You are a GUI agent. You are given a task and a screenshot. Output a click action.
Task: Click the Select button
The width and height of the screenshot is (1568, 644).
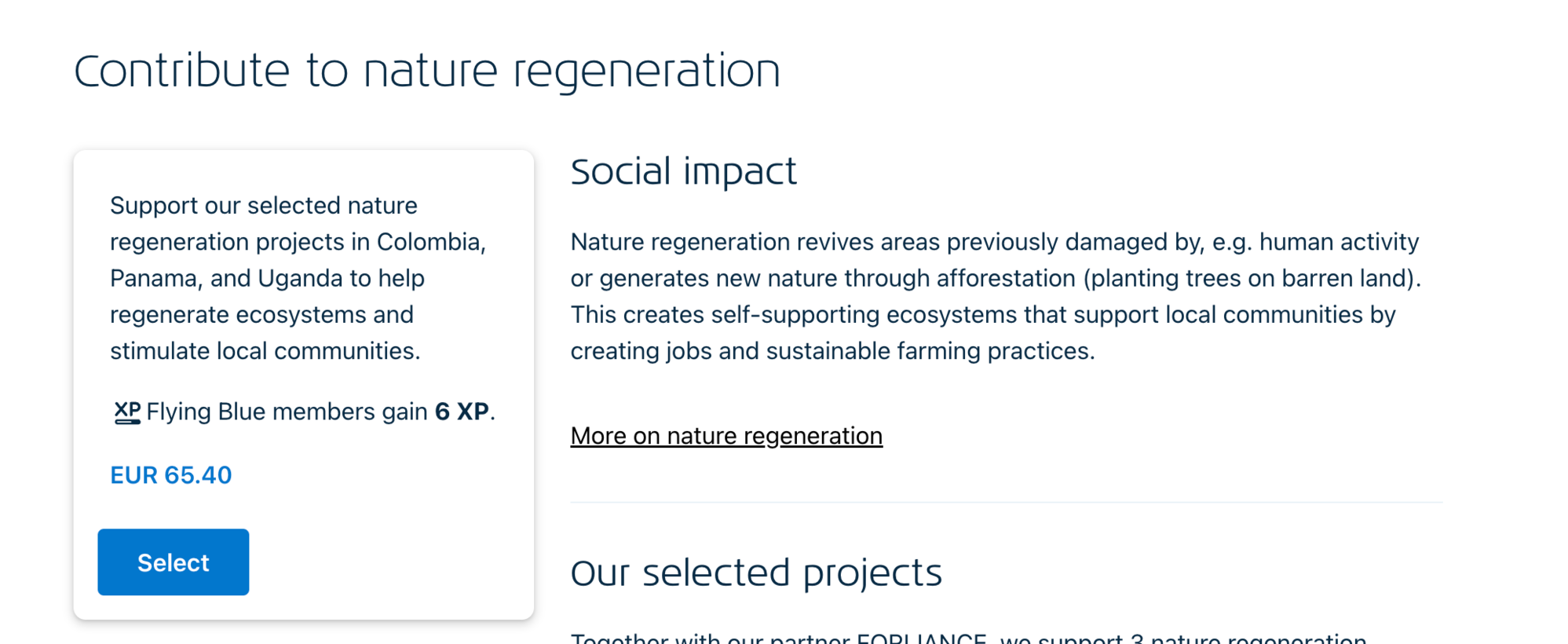click(x=173, y=562)
